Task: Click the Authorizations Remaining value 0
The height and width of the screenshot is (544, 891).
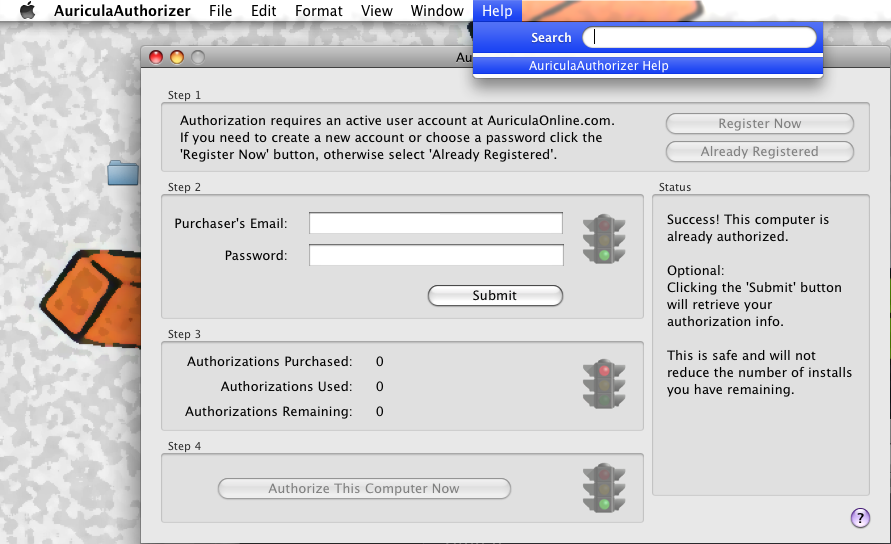Action: tap(380, 412)
